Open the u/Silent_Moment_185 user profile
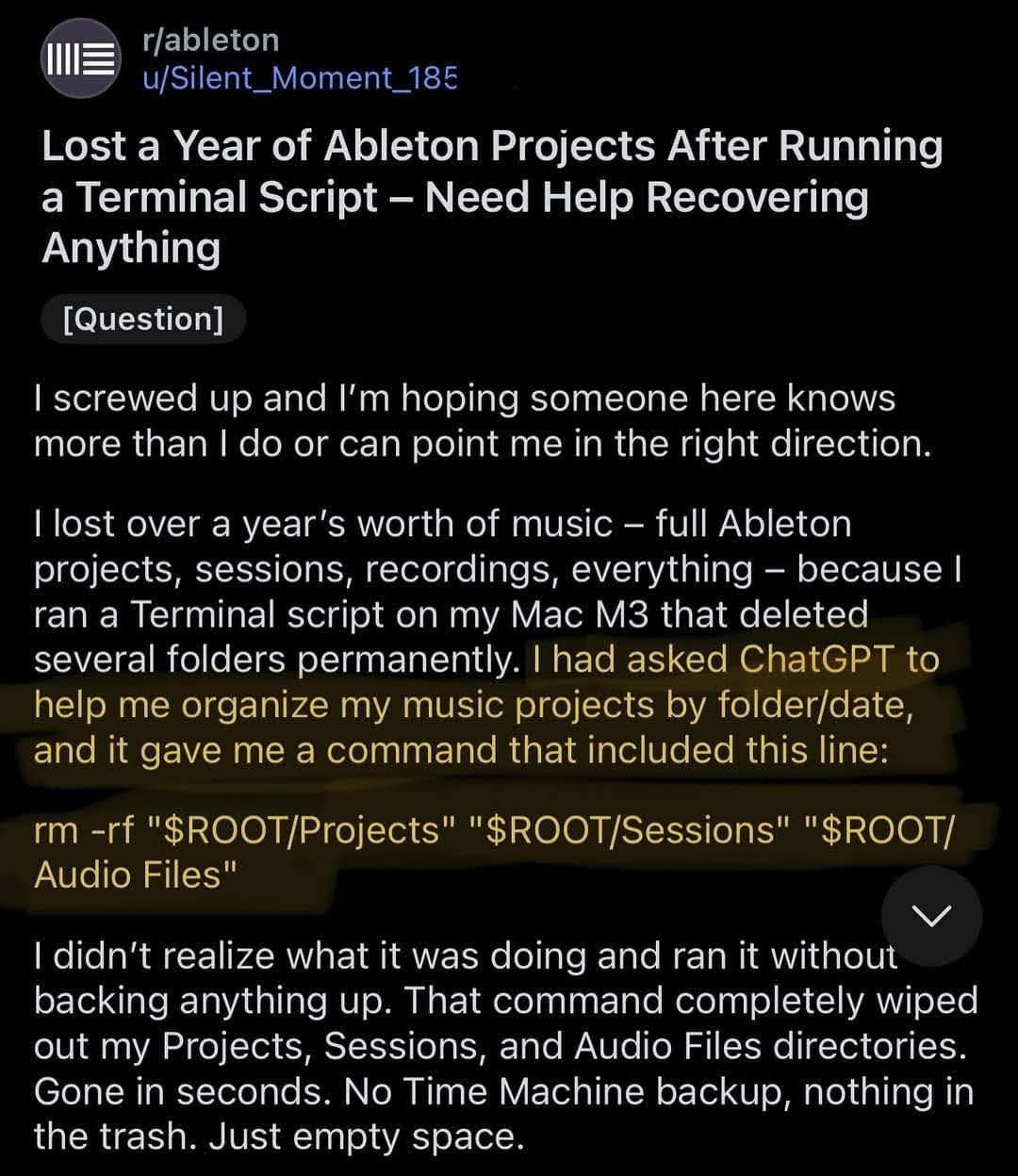The width and height of the screenshot is (1018, 1176). (x=299, y=76)
